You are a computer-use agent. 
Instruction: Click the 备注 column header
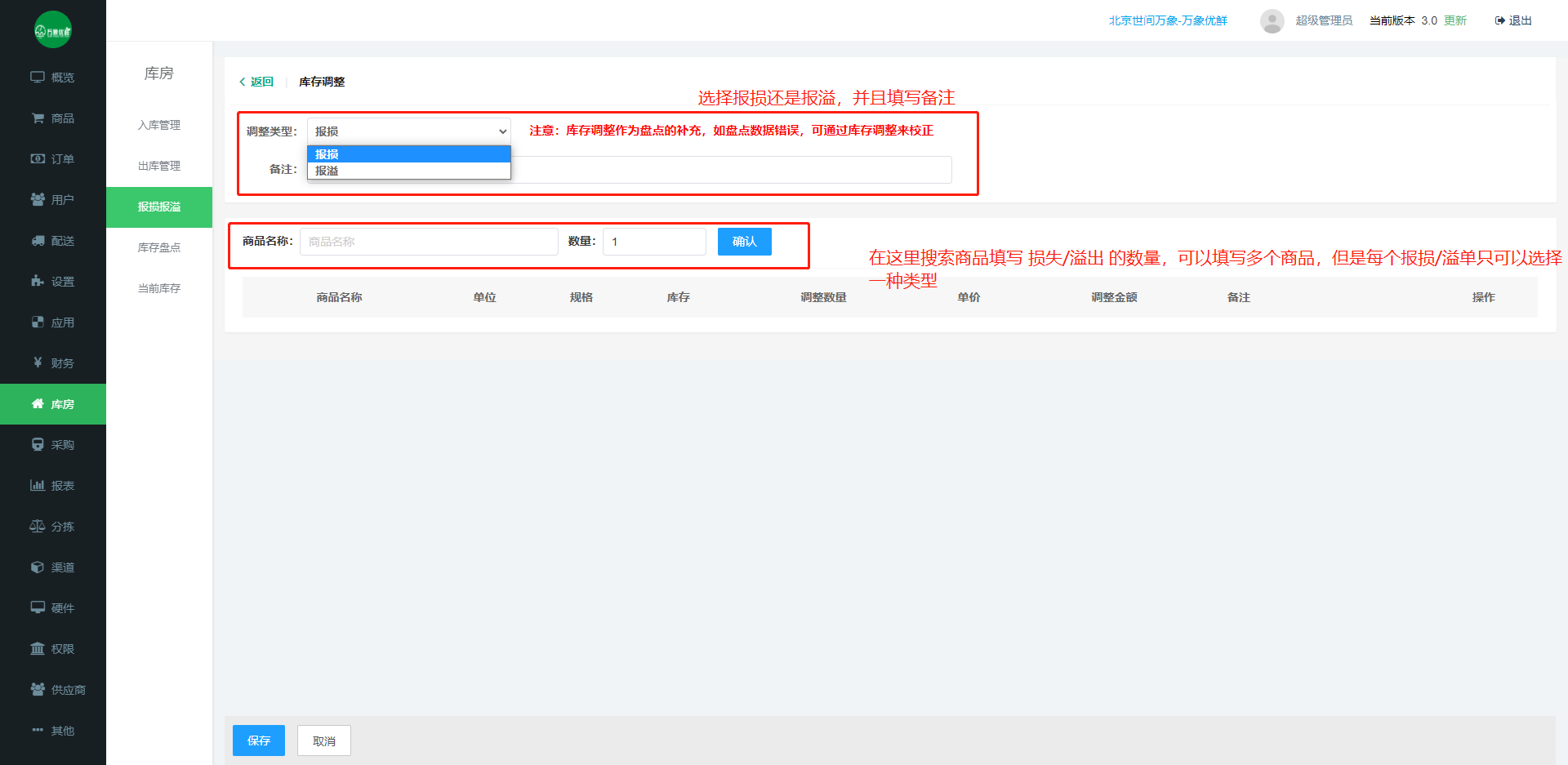tap(1239, 297)
